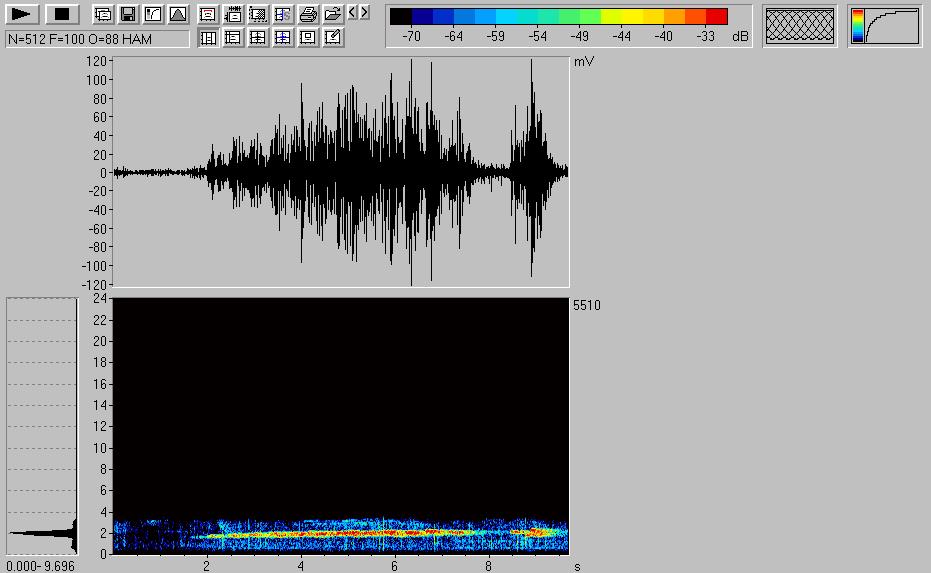Toggle the vertical lines cursor icon in second row
This screenshot has width=931, height=573.
tap(208, 38)
